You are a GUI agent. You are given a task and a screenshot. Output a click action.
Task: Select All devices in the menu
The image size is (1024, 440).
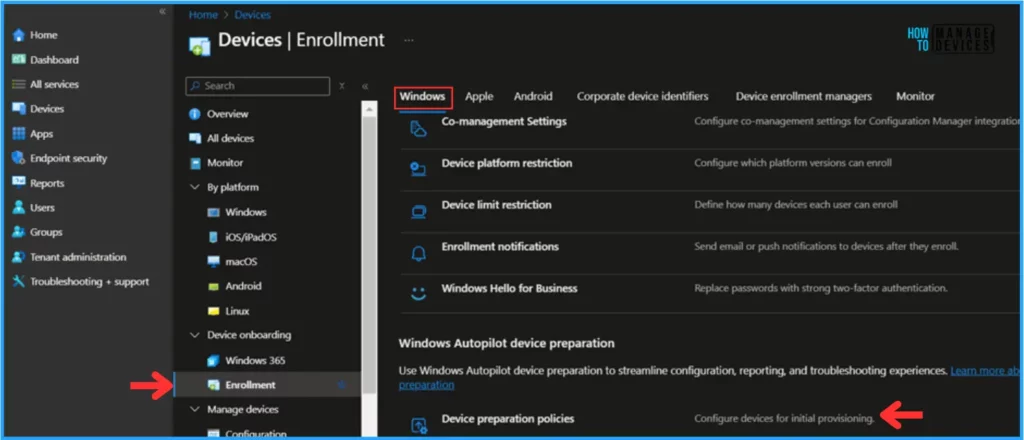231,138
